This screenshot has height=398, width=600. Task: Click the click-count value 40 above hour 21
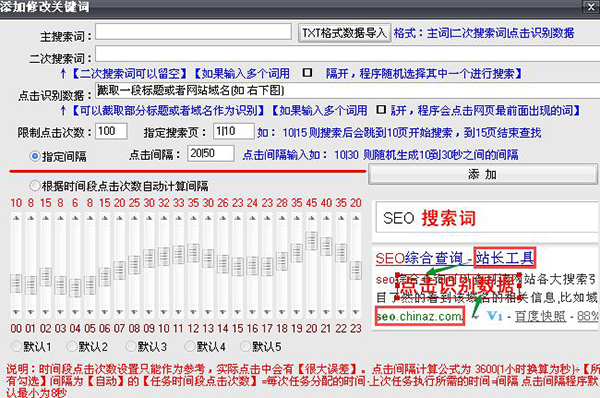pyautogui.click(x=326, y=203)
